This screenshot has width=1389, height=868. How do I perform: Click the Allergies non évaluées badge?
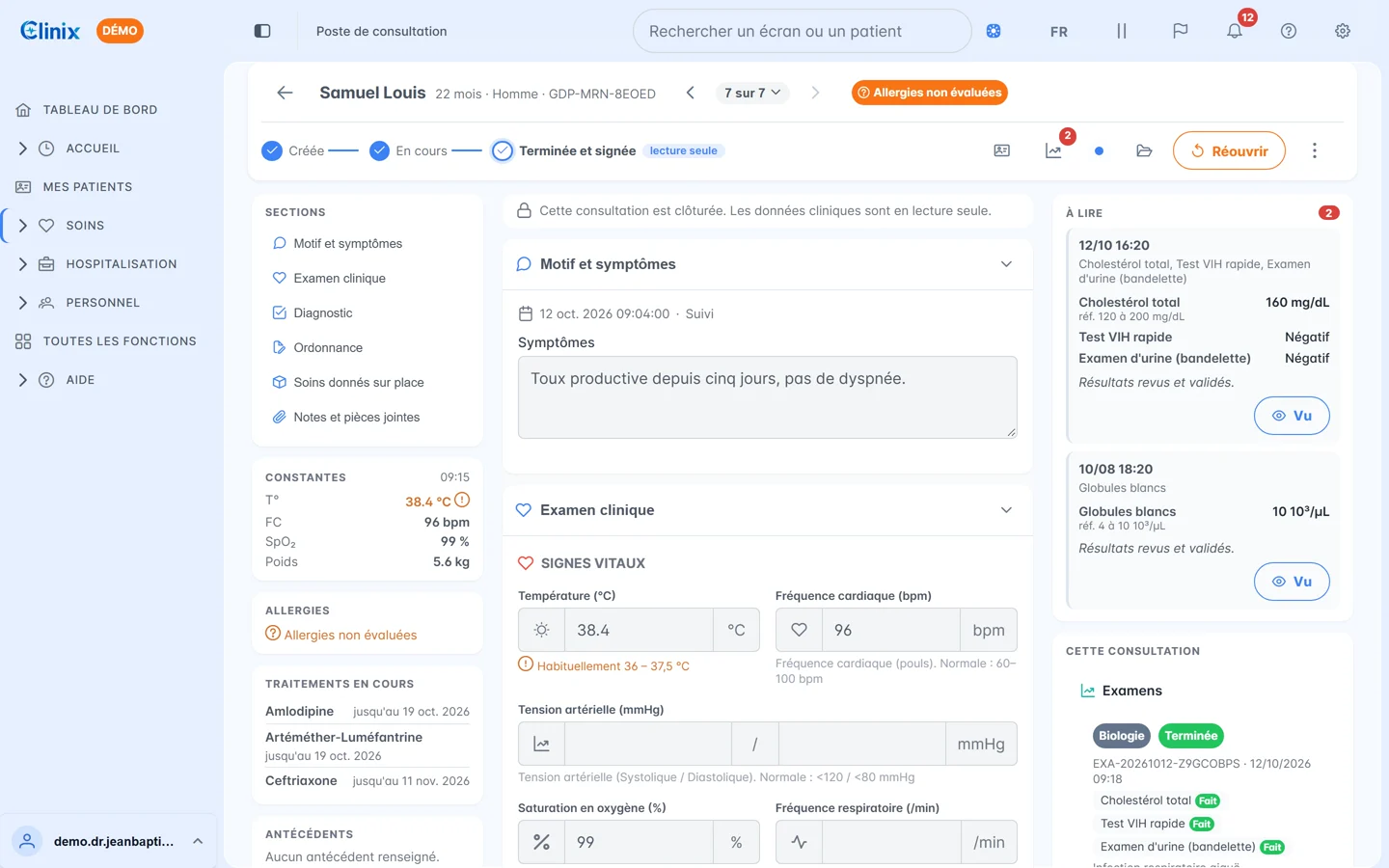930,93
